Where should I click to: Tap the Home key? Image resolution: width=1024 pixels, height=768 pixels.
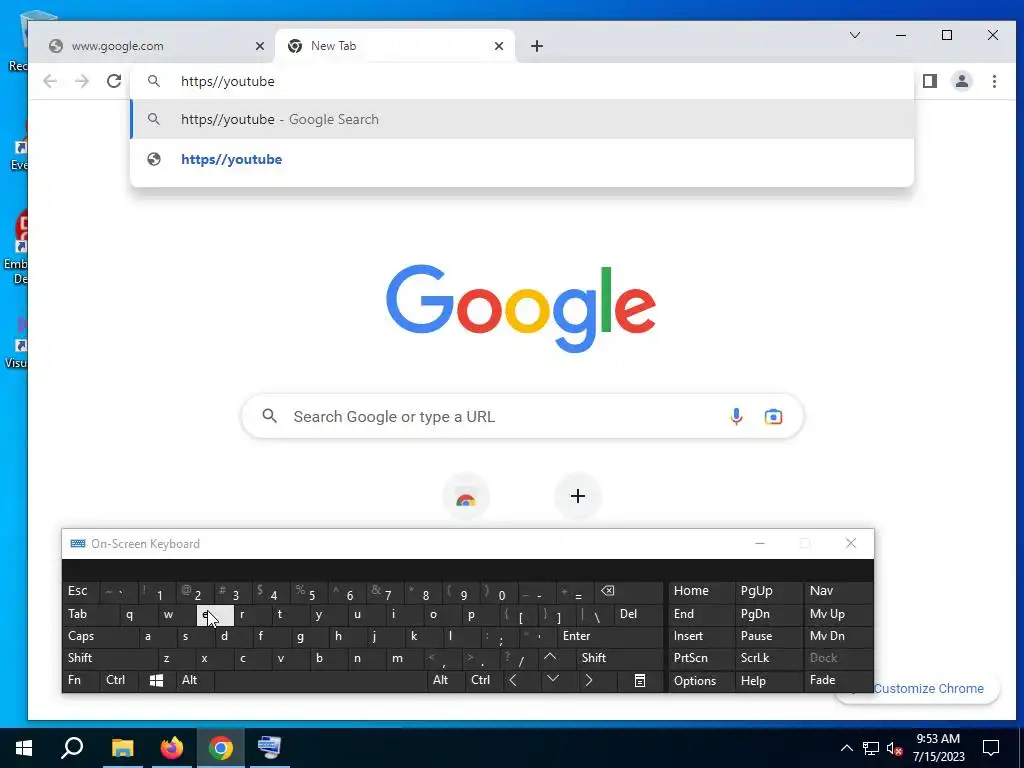701,590
